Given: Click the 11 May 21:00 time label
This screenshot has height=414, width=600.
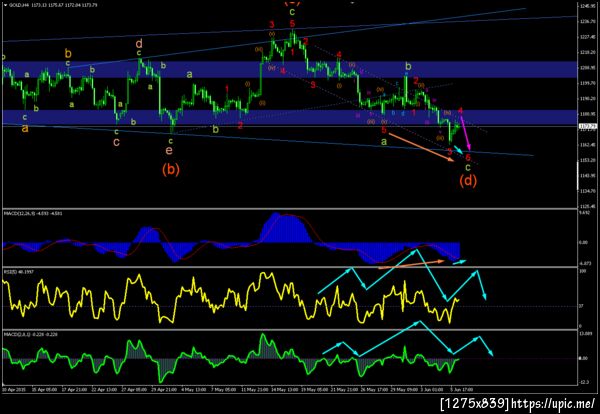Looking at the screenshot, I should pos(253,390).
